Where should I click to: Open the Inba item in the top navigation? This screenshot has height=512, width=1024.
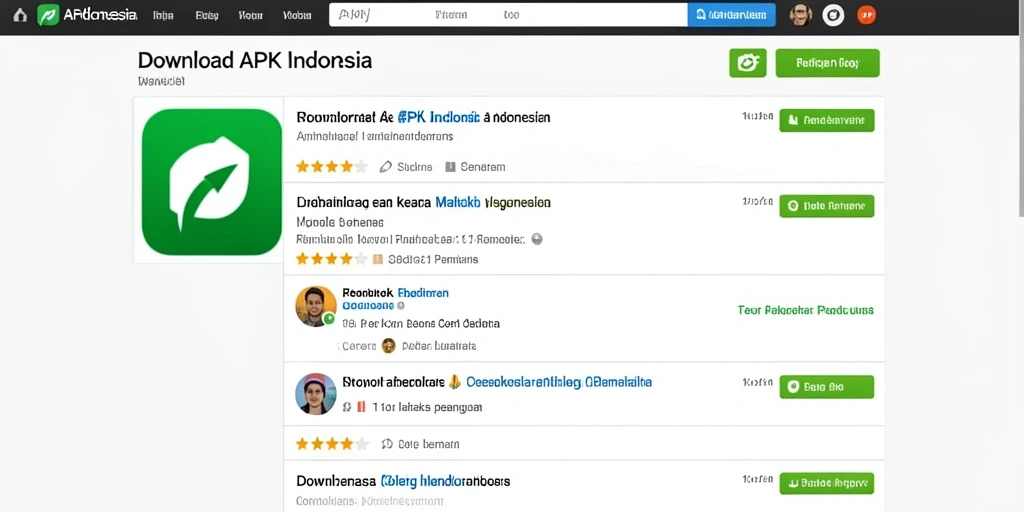(163, 15)
